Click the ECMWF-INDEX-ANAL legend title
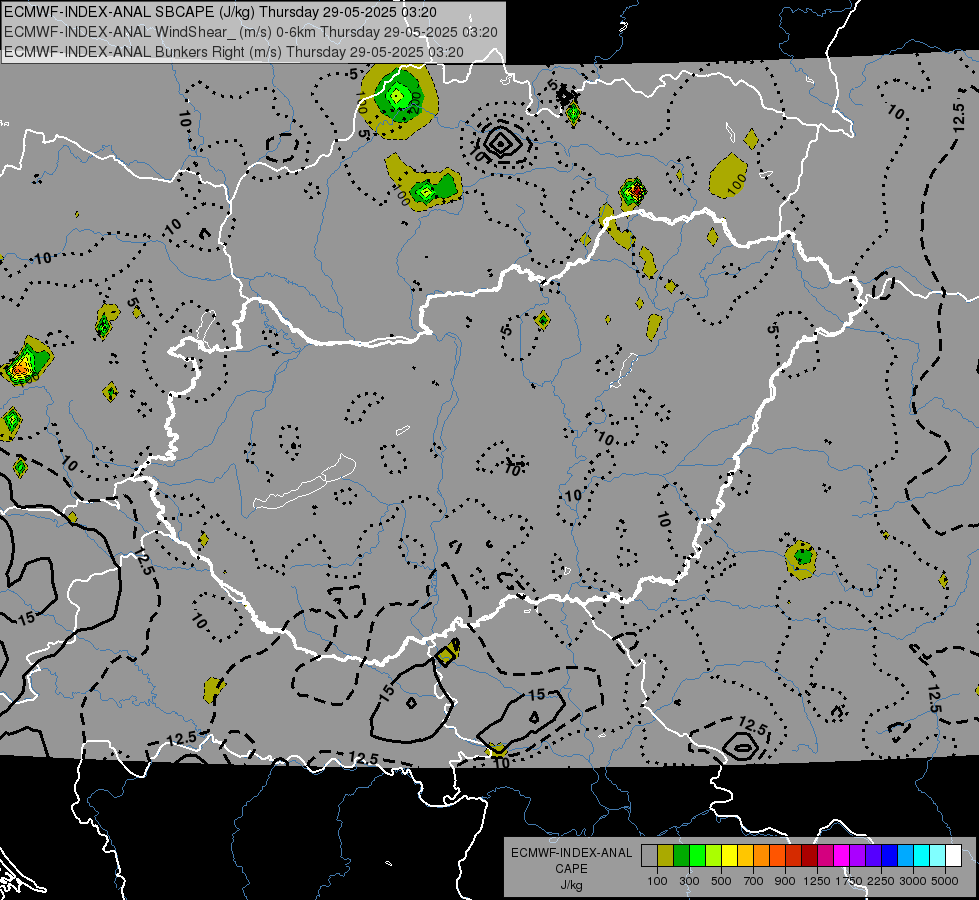The width and height of the screenshot is (979, 900). (571, 853)
